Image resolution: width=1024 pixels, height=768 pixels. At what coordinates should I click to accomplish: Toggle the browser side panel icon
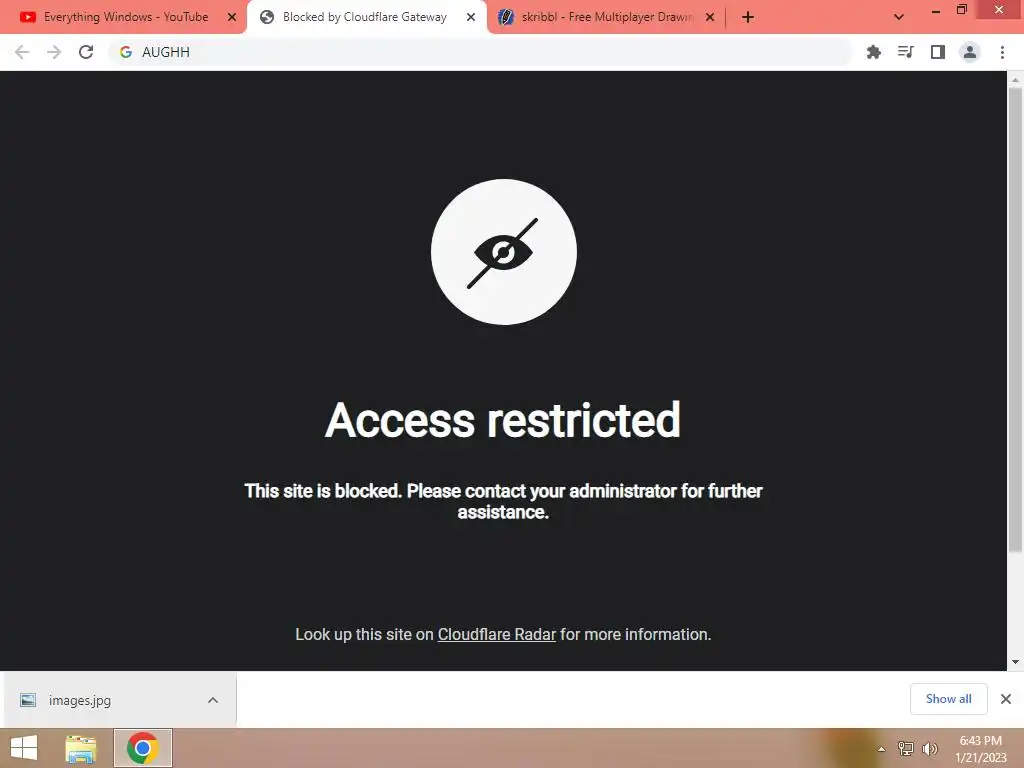click(x=938, y=52)
